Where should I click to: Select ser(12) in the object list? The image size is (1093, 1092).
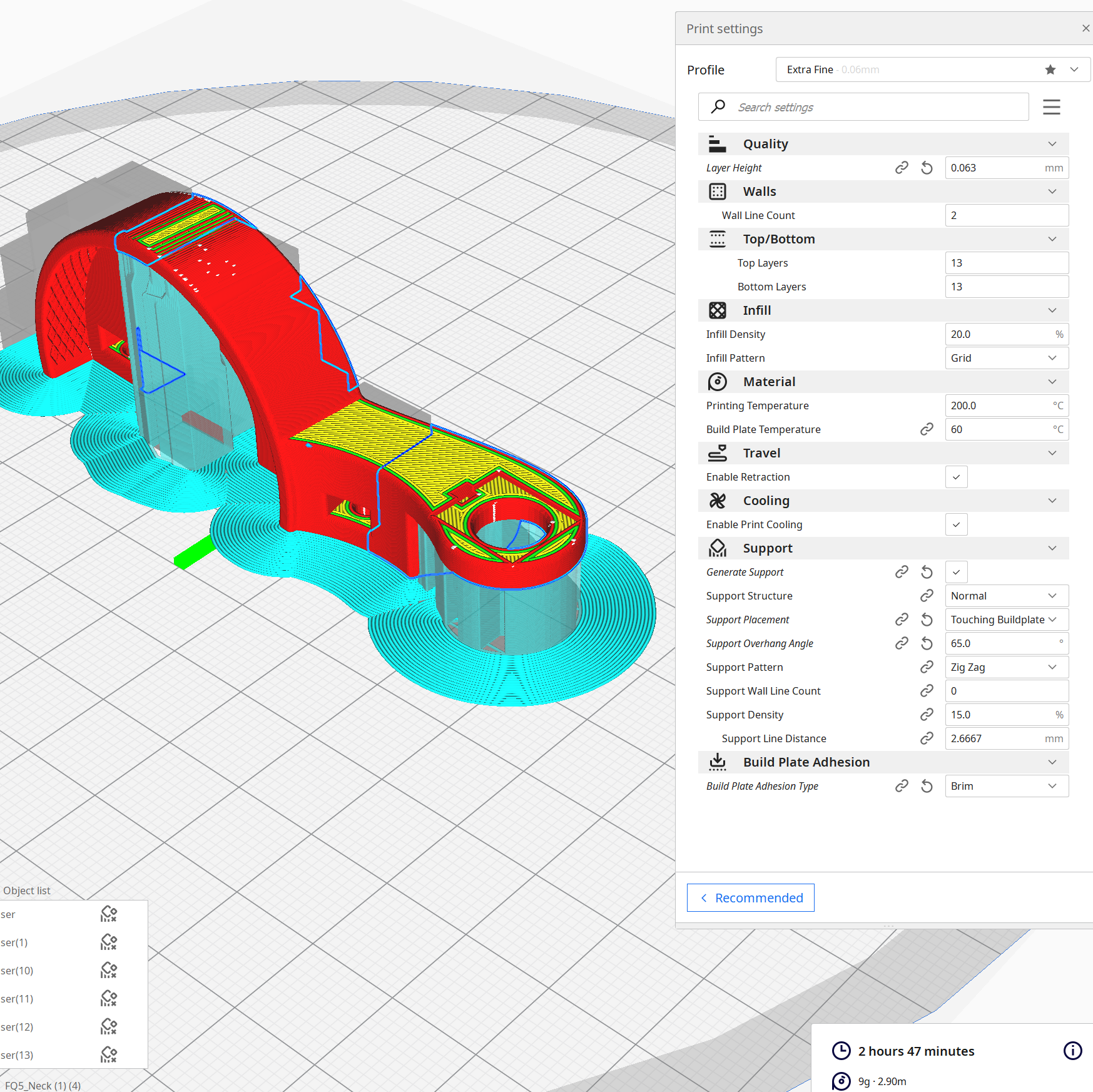tap(18, 1027)
